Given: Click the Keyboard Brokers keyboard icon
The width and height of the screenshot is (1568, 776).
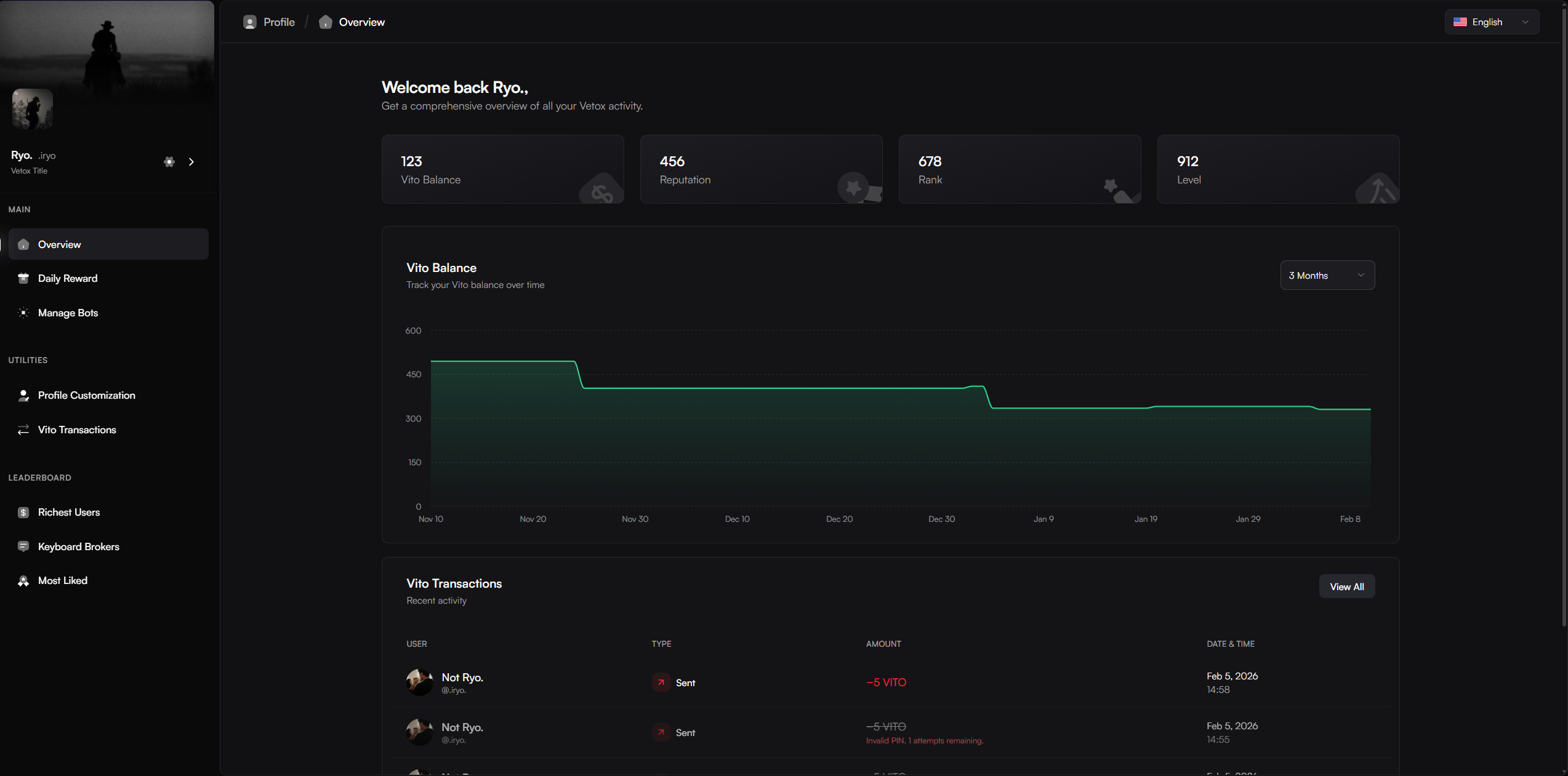Looking at the screenshot, I should (x=23, y=546).
